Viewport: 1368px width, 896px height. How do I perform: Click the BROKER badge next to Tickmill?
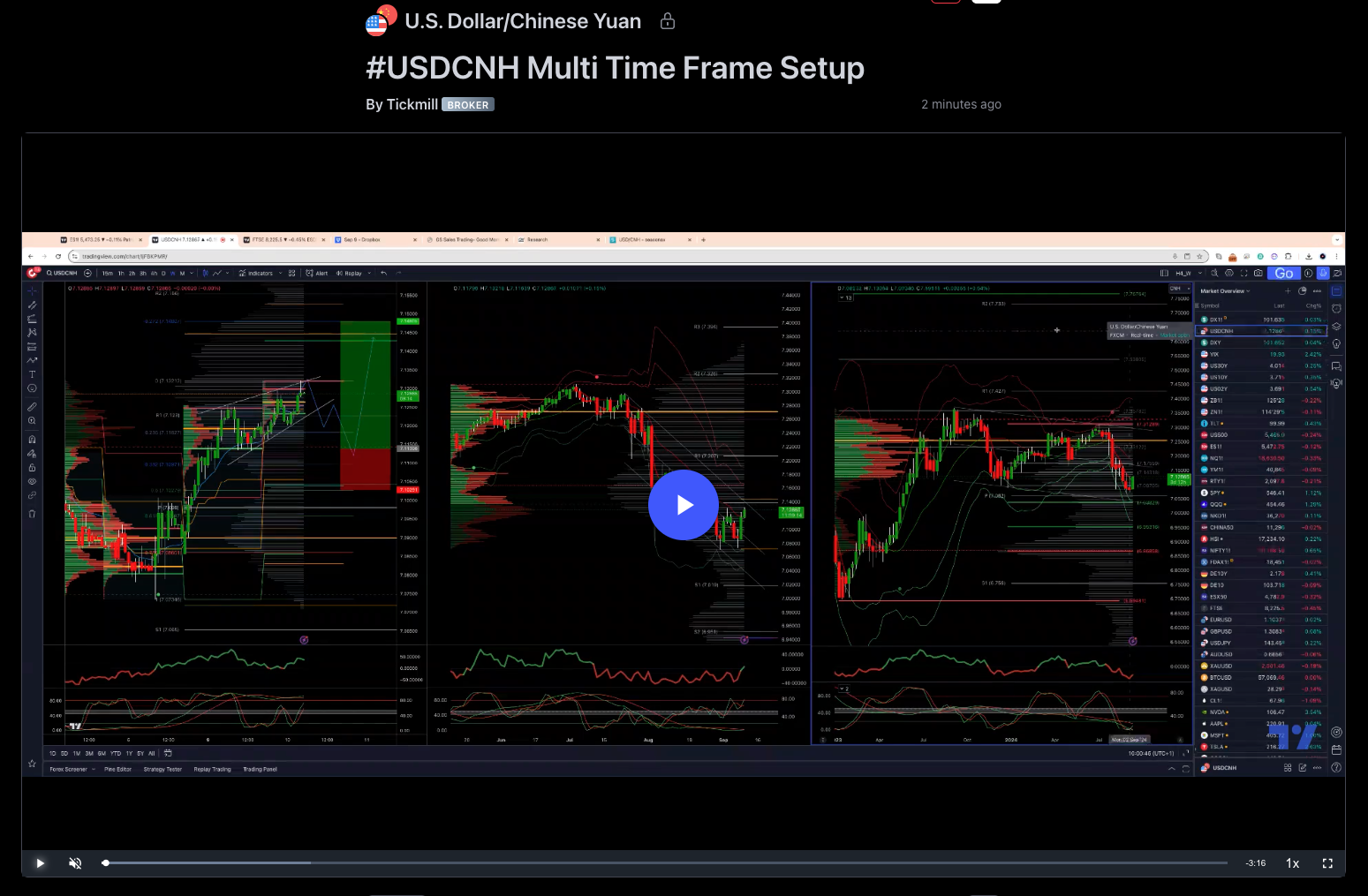tap(468, 104)
